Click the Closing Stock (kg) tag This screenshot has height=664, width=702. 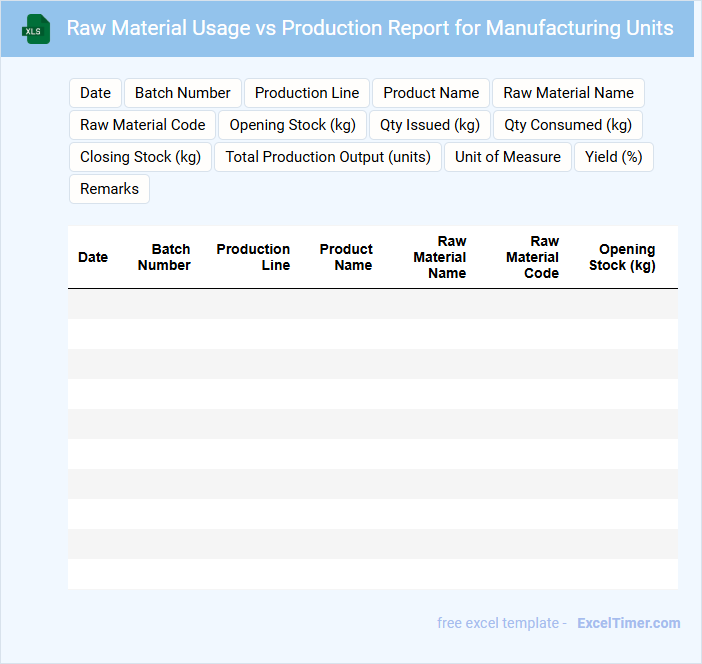tap(140, 157)
